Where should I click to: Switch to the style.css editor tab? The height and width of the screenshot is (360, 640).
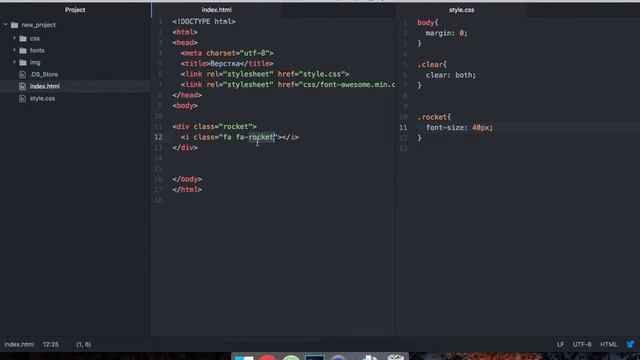tap(462, 10)
